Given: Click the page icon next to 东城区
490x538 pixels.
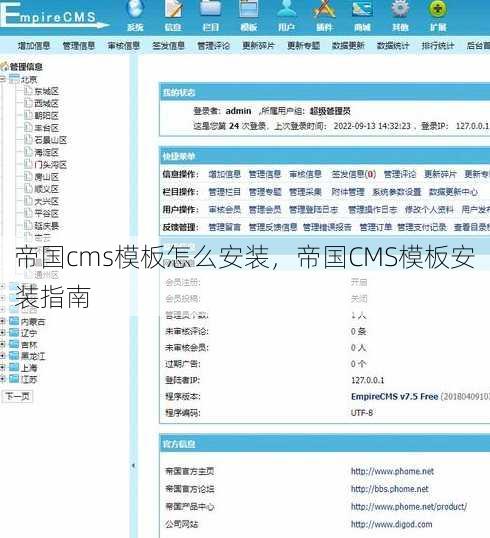Looking at the screenshot, I should 28,91.
